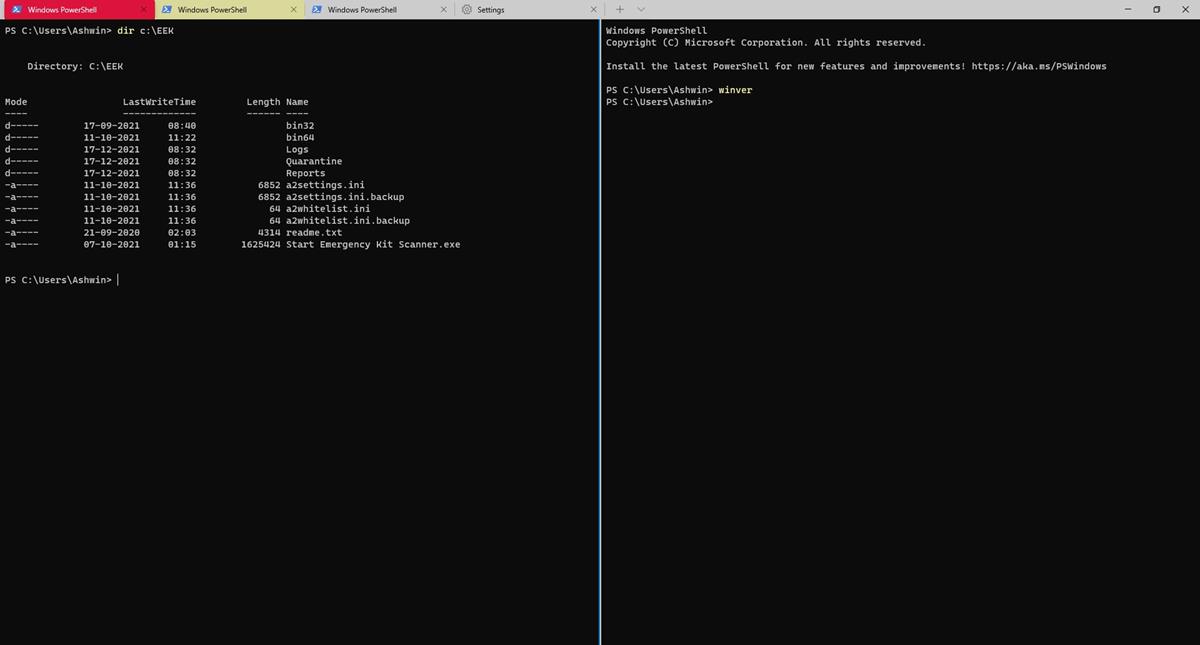
Task: Click the 'a2settings.ini.backup' file name
Action: (345, 197)
